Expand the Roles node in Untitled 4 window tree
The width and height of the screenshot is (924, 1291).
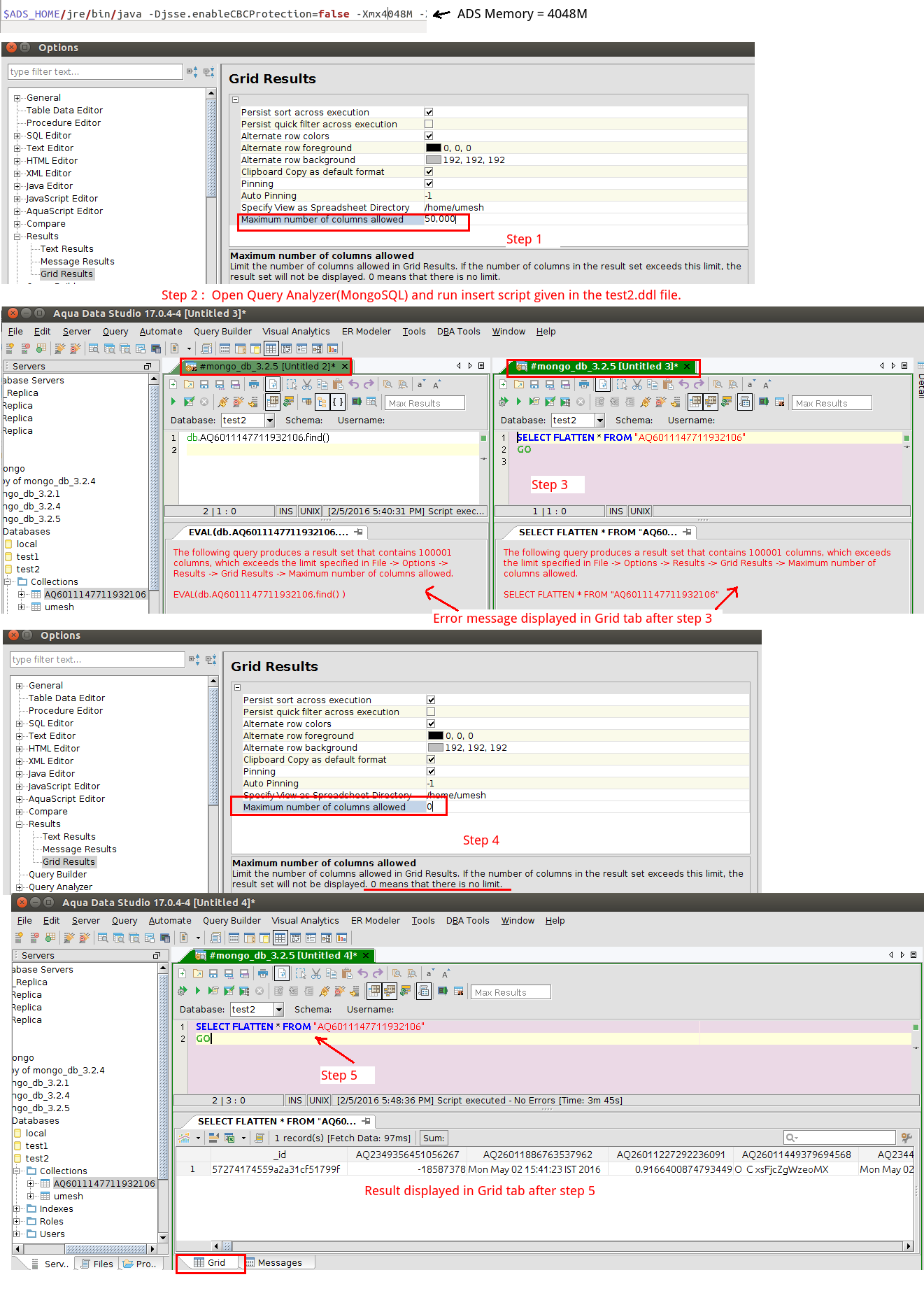[x=16, y=1221]
